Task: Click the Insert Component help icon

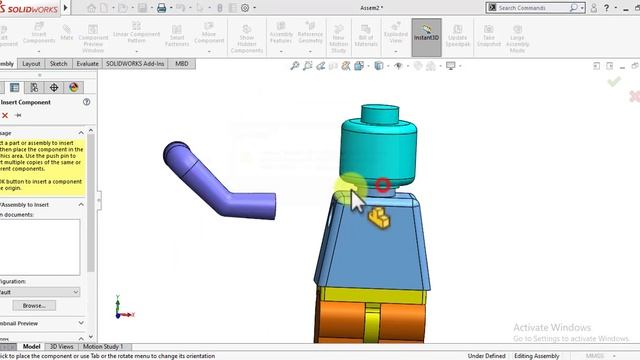Action: coord(87,102)
